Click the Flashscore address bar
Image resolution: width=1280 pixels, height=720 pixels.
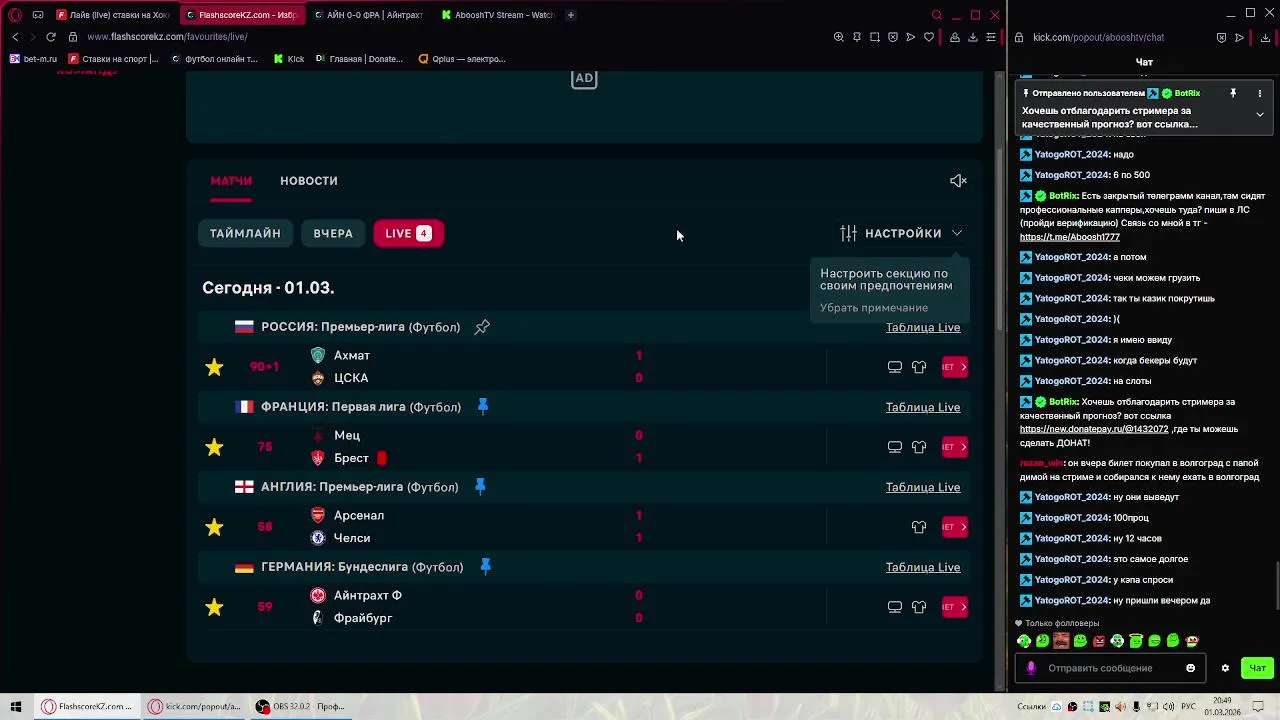pos(450,37)
